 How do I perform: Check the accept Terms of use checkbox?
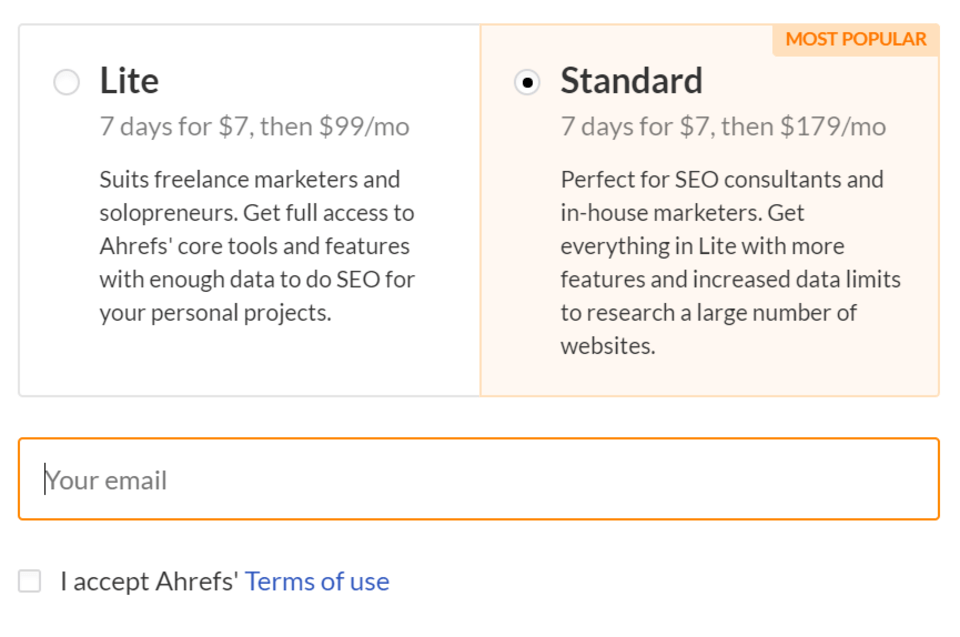[30, 581]
